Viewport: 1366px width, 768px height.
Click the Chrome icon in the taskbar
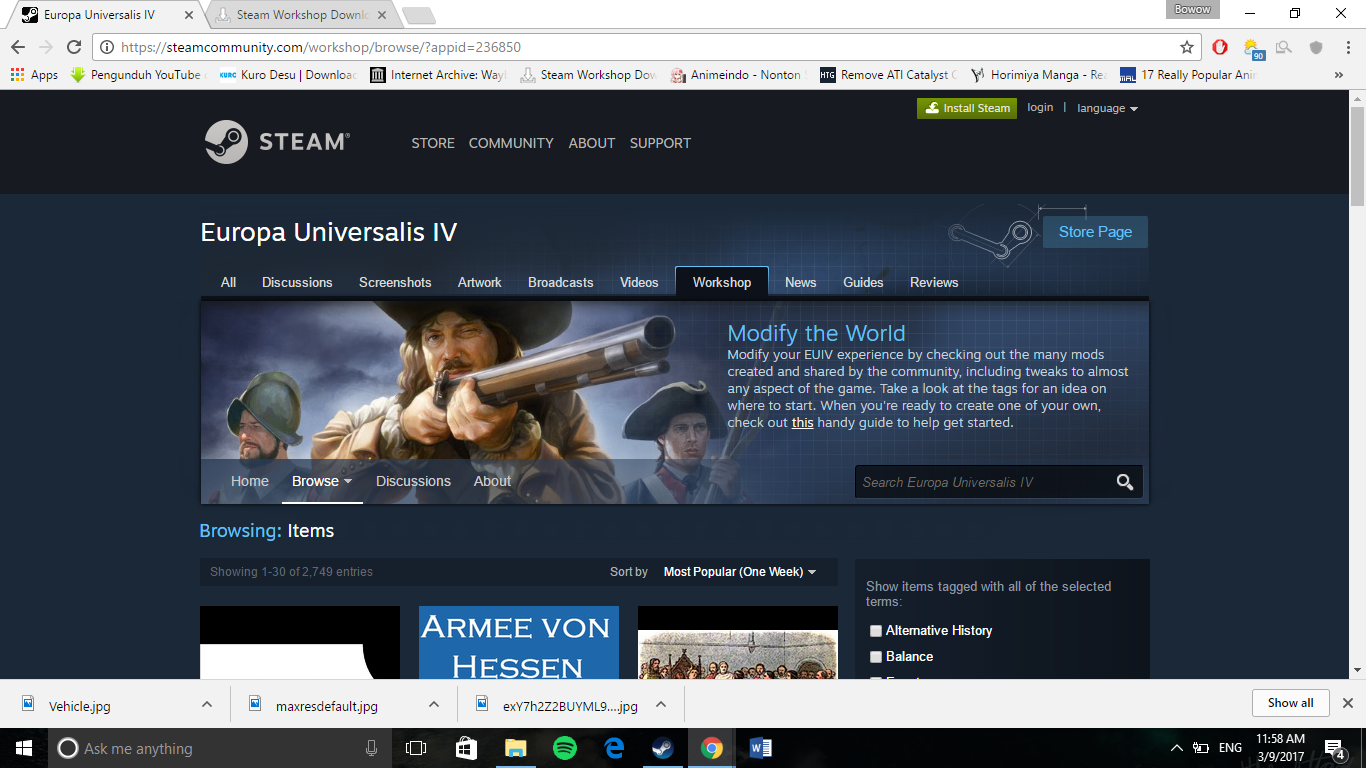click(711, 748)
